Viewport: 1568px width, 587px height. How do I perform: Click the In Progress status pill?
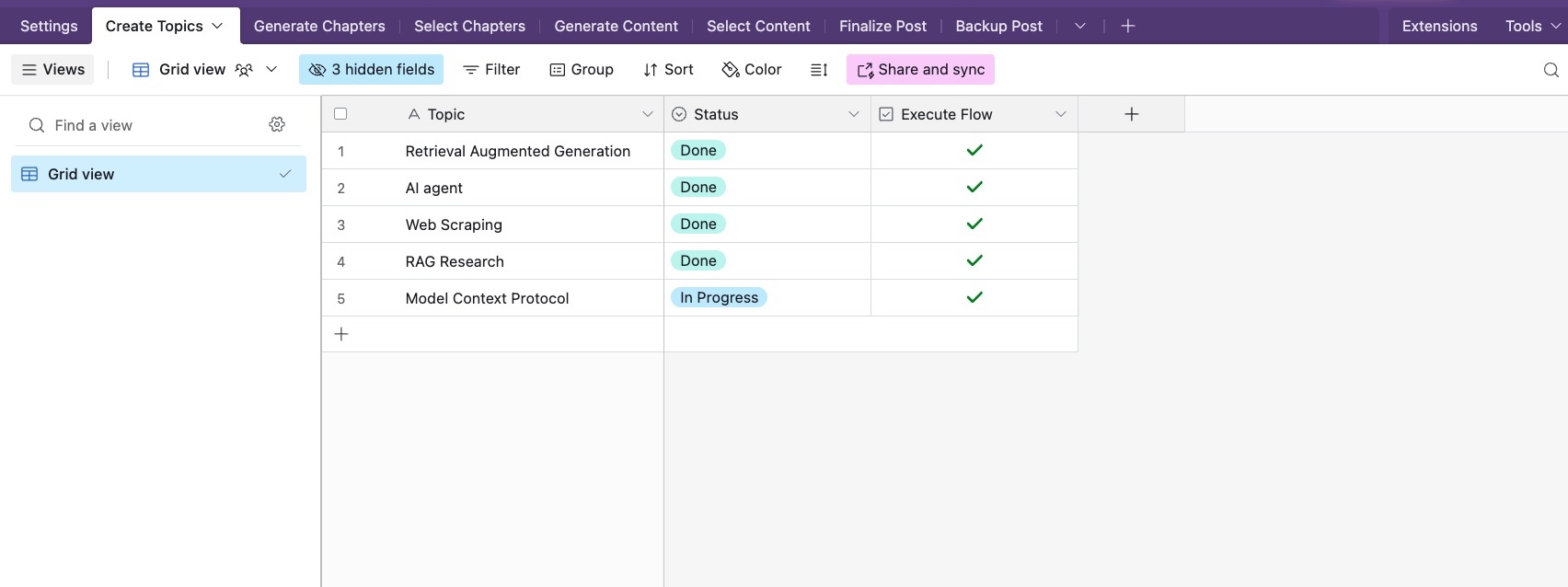(719, 297)
